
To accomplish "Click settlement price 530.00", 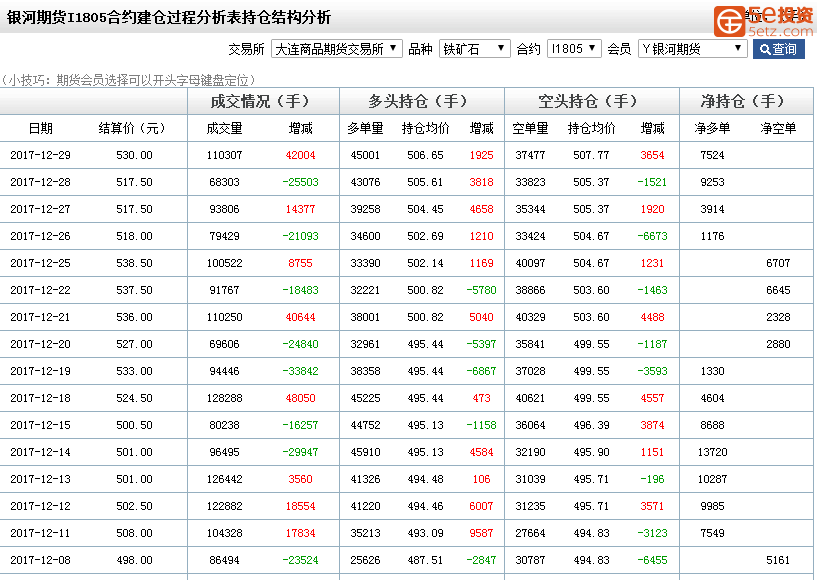I will pos(135,155).
